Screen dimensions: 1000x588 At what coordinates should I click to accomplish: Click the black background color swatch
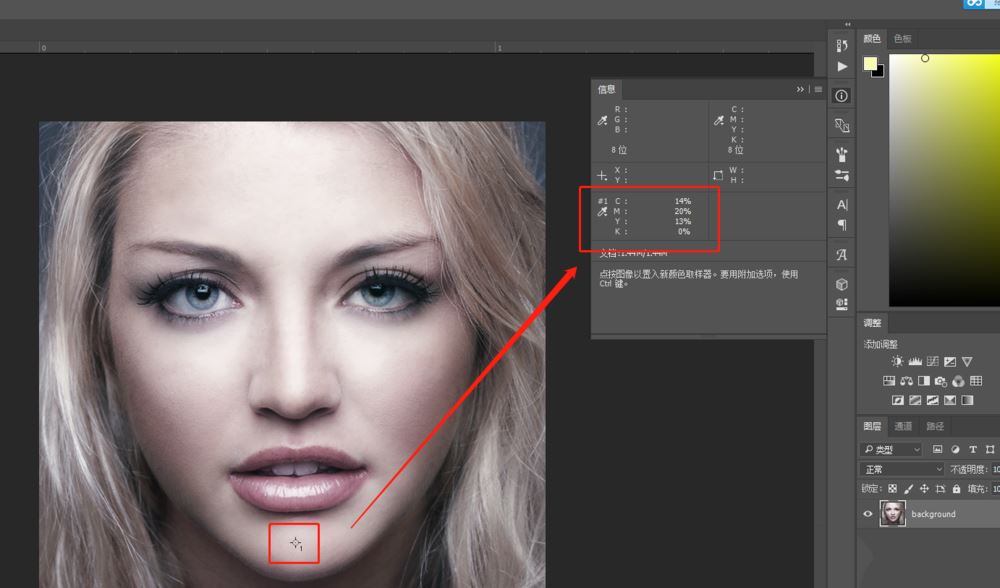pos(880,73)
